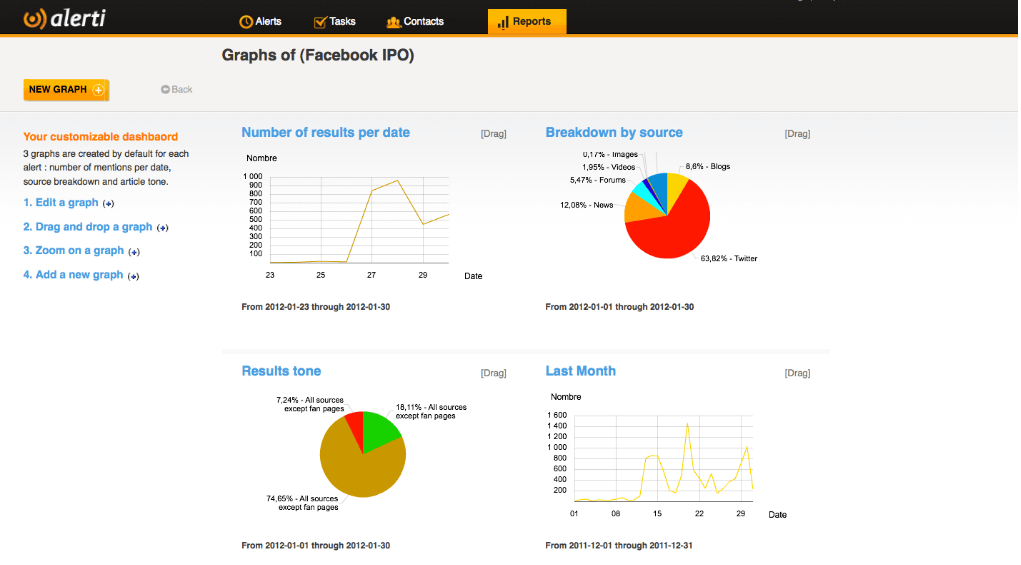
Task: Click the 'Breakdown by source' title
Action: 614,133
